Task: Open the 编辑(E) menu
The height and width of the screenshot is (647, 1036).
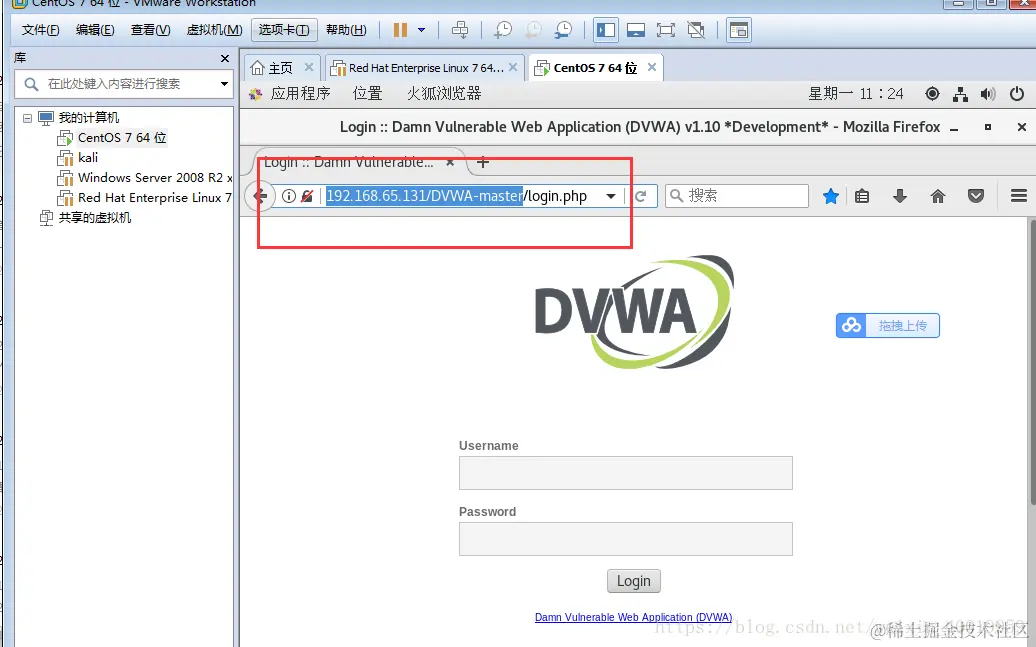Action: (x=95, y=30)
